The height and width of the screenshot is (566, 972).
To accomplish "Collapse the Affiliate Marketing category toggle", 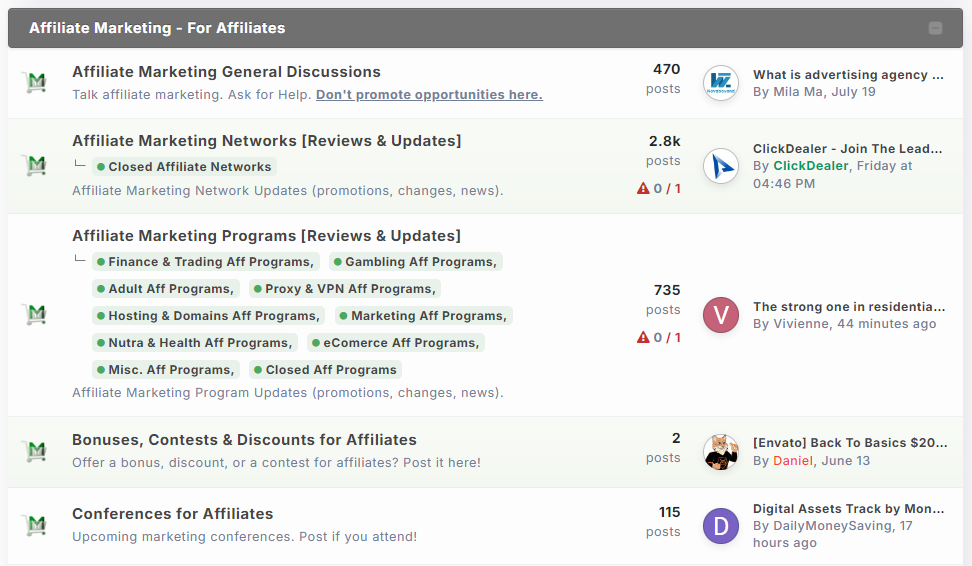I will [x=935, y=29].
